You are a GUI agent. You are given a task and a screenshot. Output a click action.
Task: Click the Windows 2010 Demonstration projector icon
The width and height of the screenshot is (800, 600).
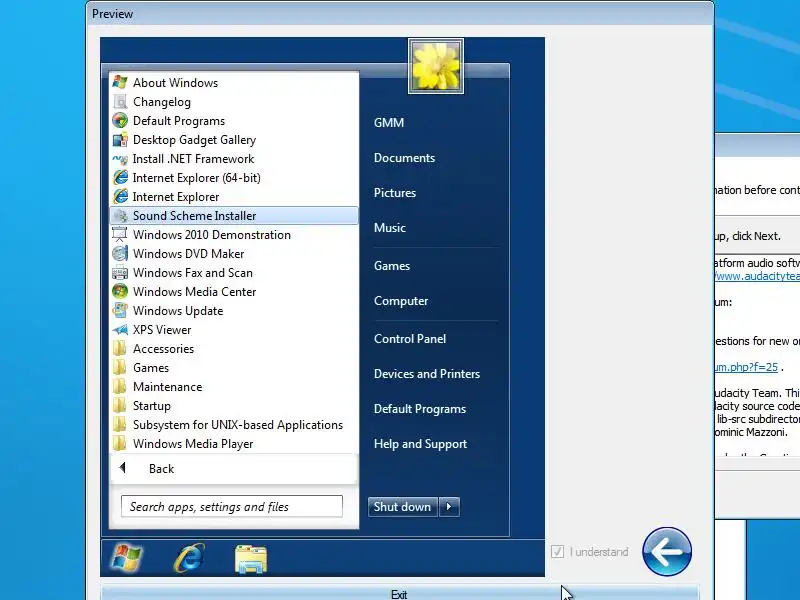(120, 234)
